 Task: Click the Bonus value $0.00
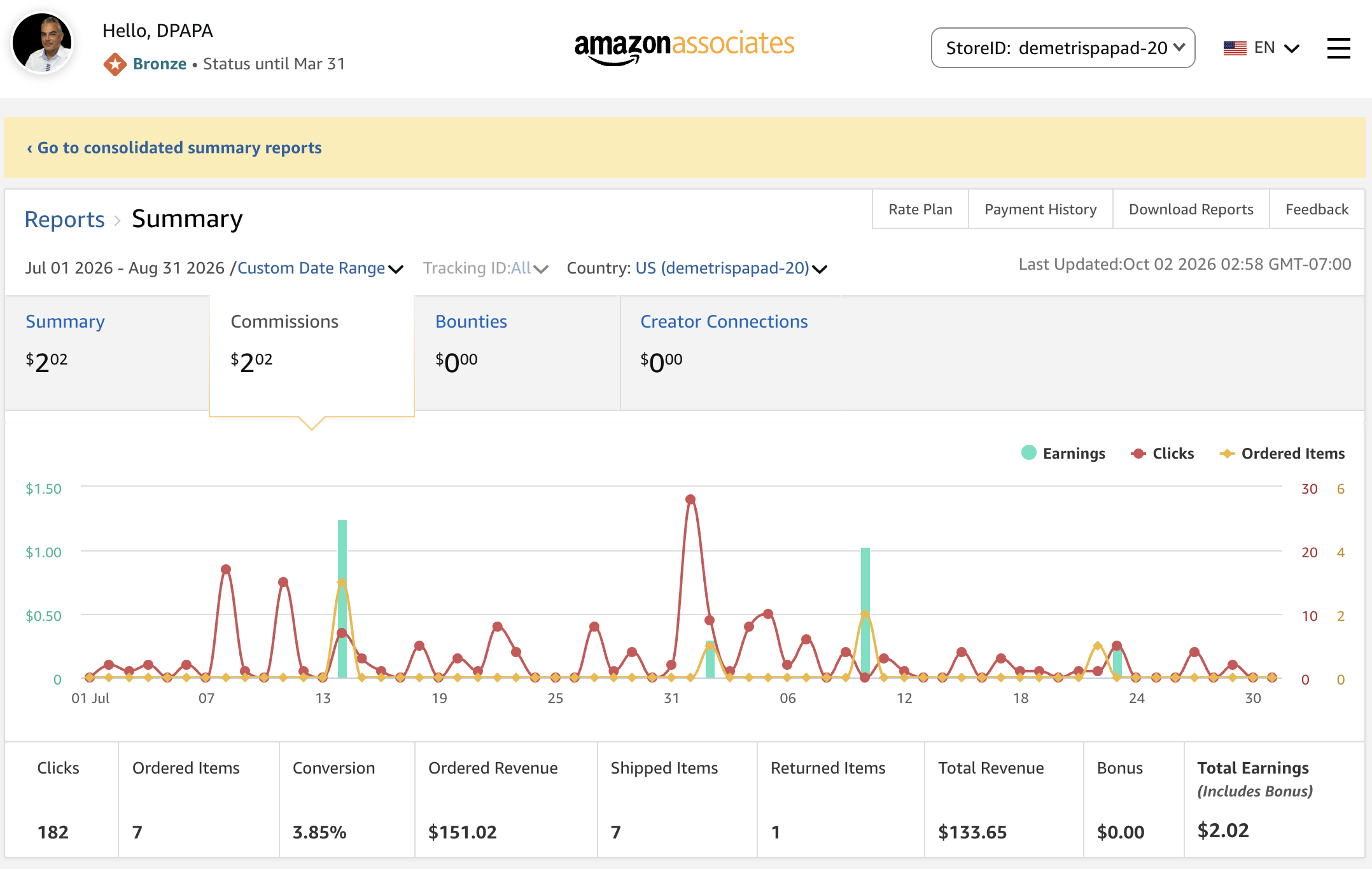pos(1121,832)
